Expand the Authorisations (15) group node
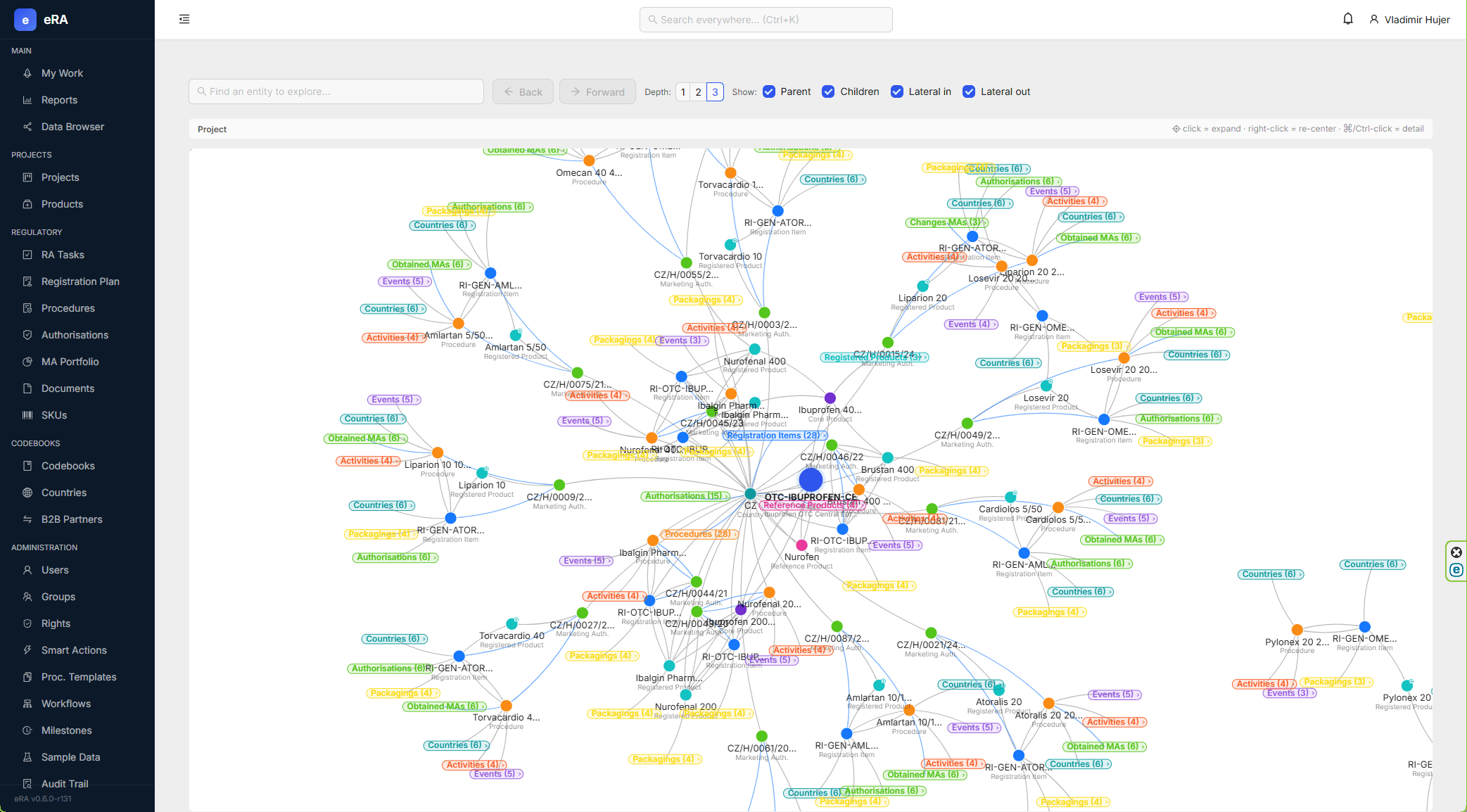The width and height of the screenshot is (1467, 812). pos(685,496)
